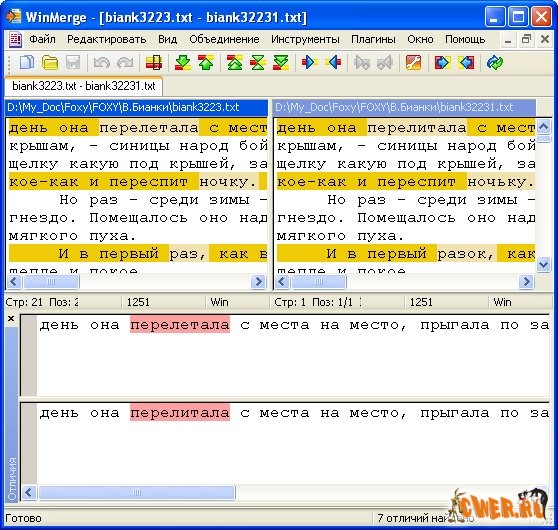558x530 pixels.
Task: Select the biank3223.txt - biank32231.txt tab
Action: click(x=84, y=86)
